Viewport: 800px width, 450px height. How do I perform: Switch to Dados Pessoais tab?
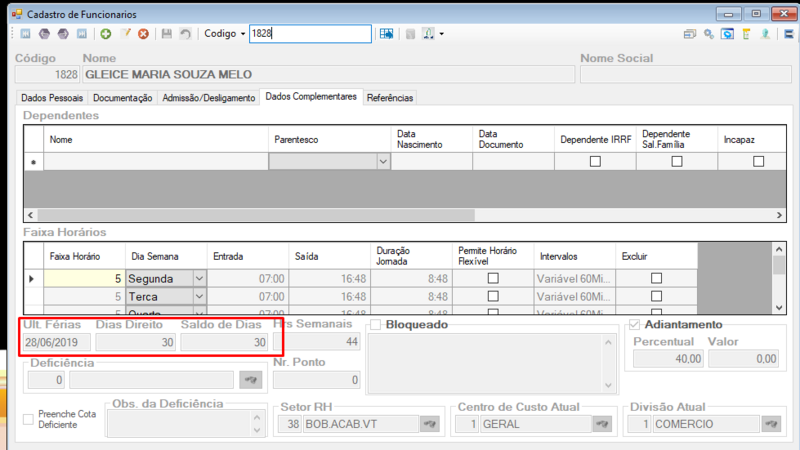(x=52, y=97)
